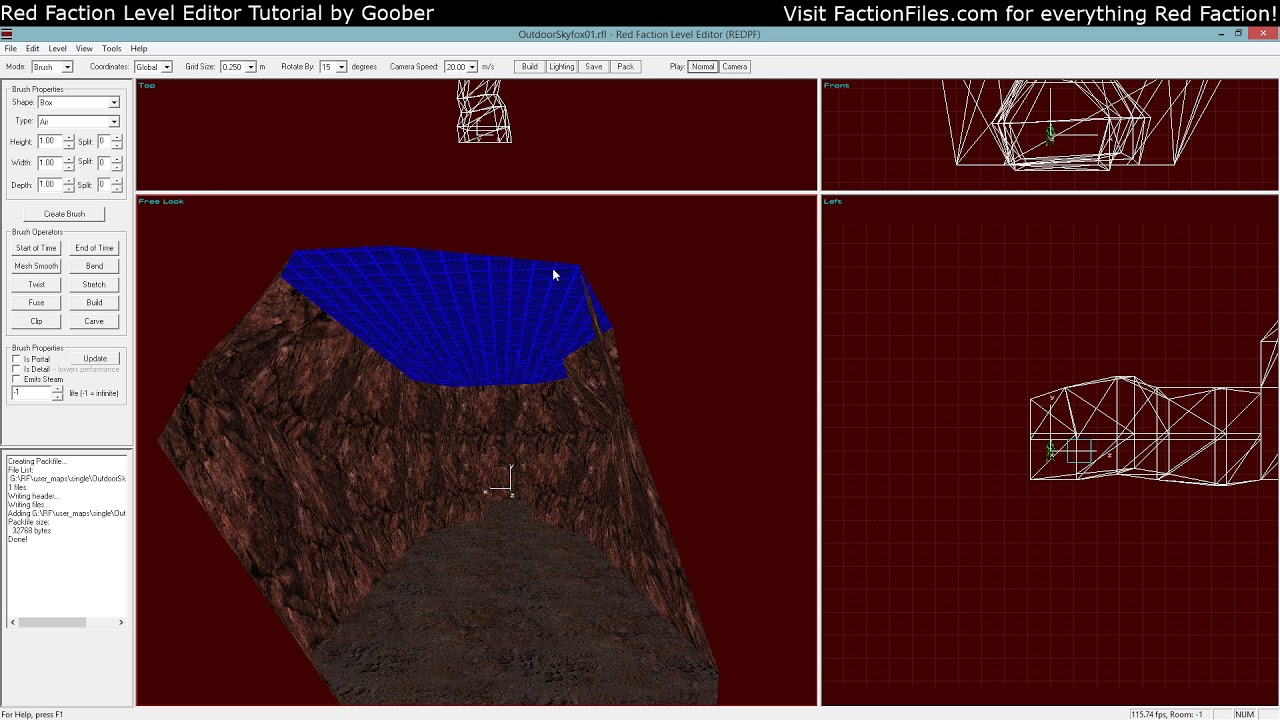Image resolution: width=1280 pixels, height=720 pixels.
Task: Open the Help menu
Action: (x=139, y=49)
